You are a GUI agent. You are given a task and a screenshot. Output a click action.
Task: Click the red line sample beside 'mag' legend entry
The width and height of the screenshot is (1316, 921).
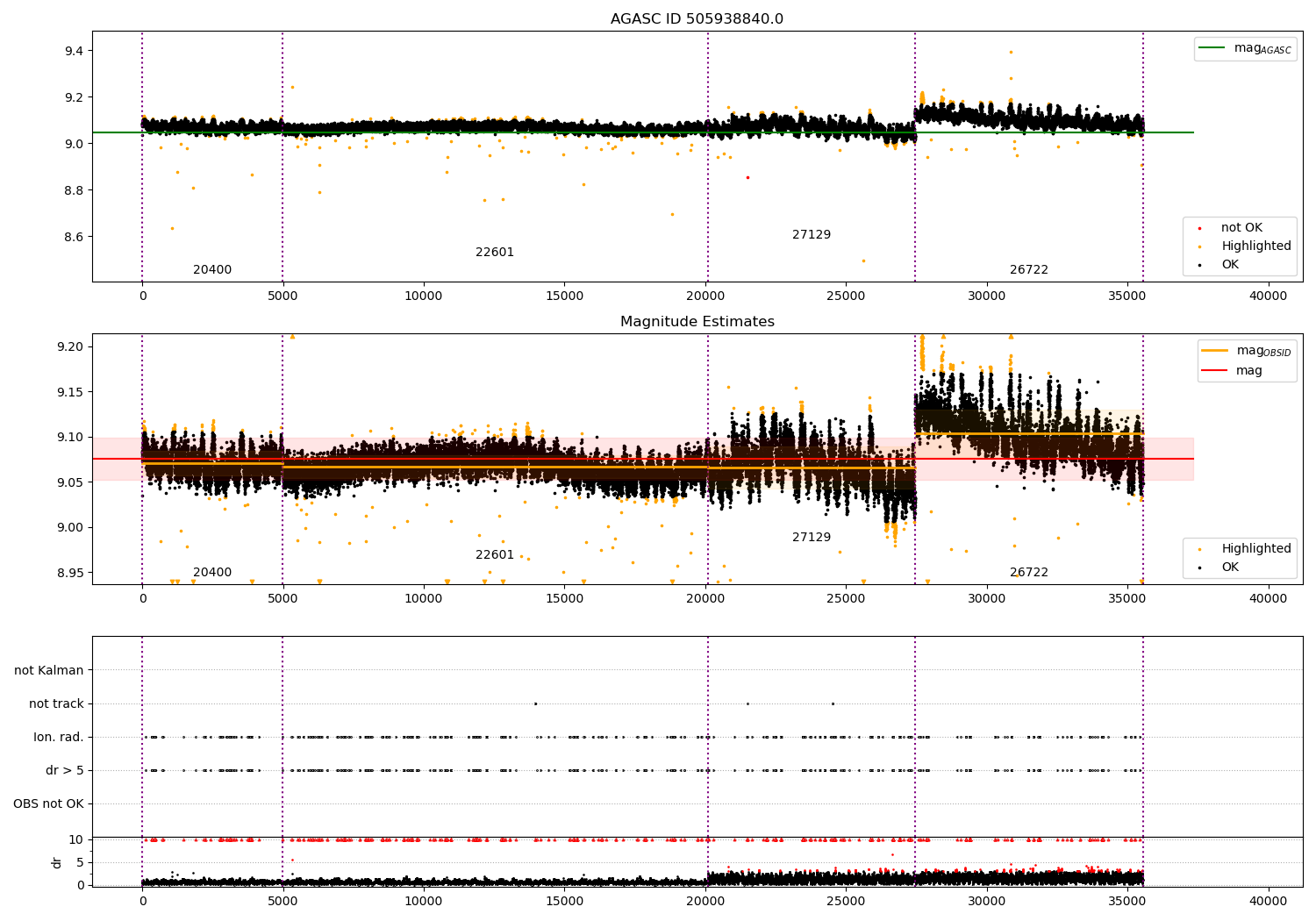pyautogui.click(x=1215, y=371)
